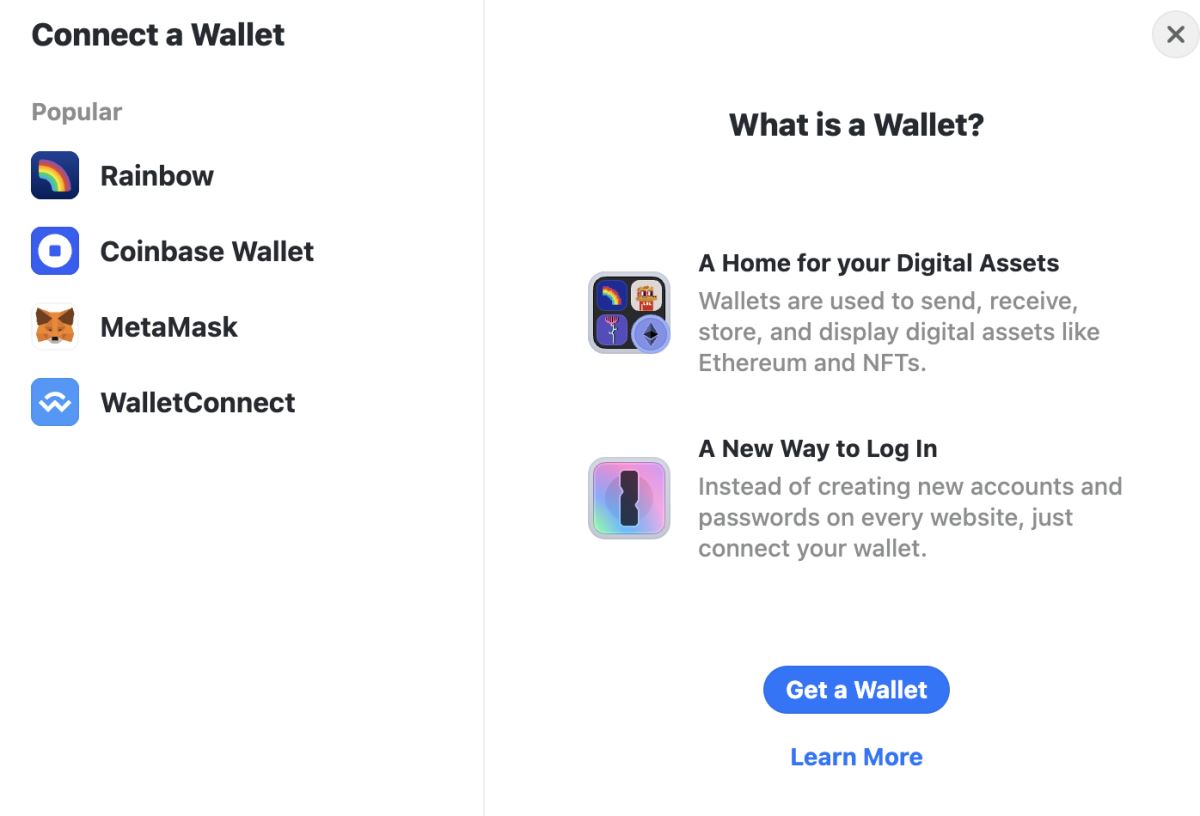Pick the MetaMask text label
Image resolution: width=1200 pixels, height=816 pixels.
pyautogui.click(x=169, y=327)
